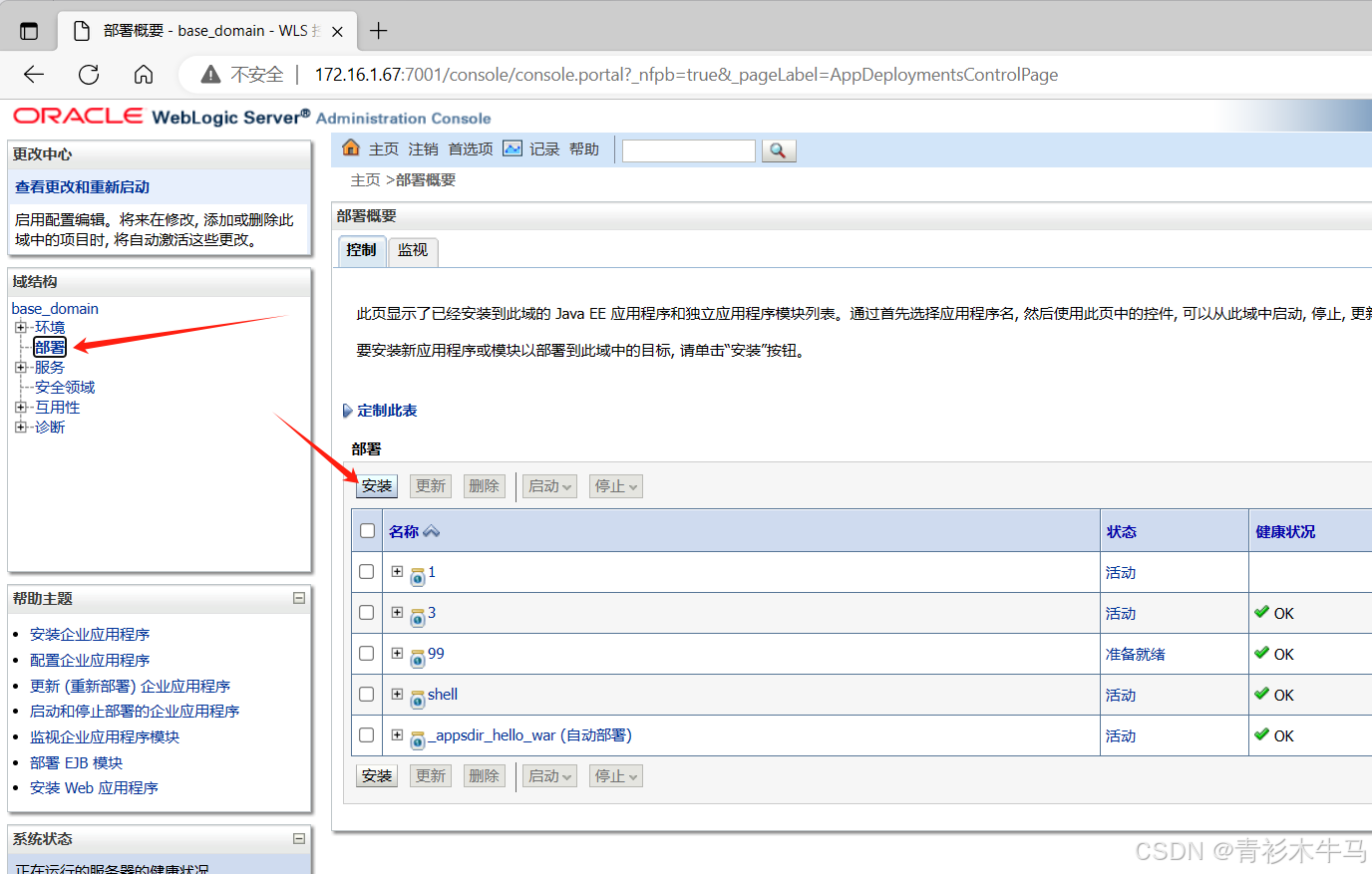Click 主页 in the toolbar
The width and height of the screenshot is (1372, 874).
(x=384, y=149)
